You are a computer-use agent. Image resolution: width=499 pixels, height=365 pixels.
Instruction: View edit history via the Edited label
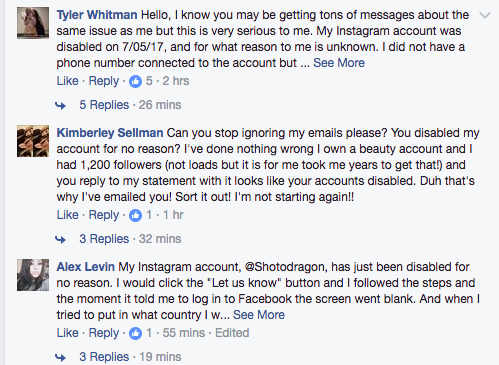[x=232, y=333]
